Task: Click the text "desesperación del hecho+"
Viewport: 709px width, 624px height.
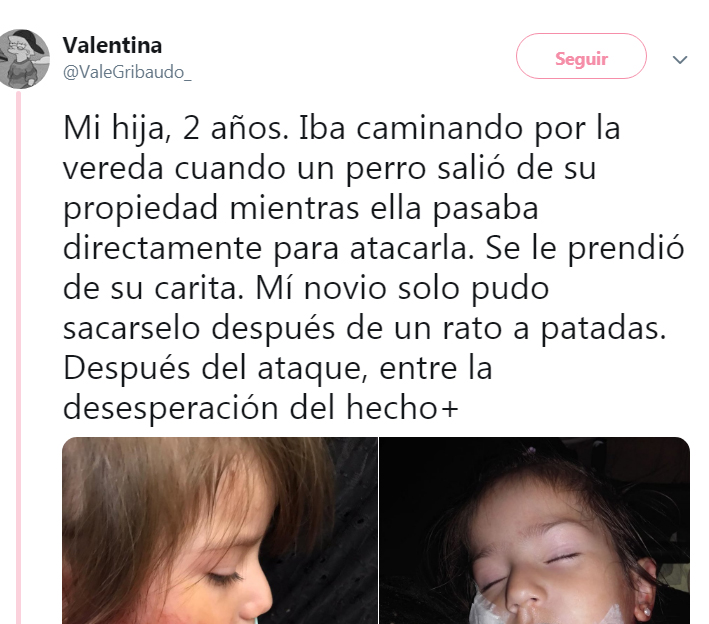Action: (261, 408)
